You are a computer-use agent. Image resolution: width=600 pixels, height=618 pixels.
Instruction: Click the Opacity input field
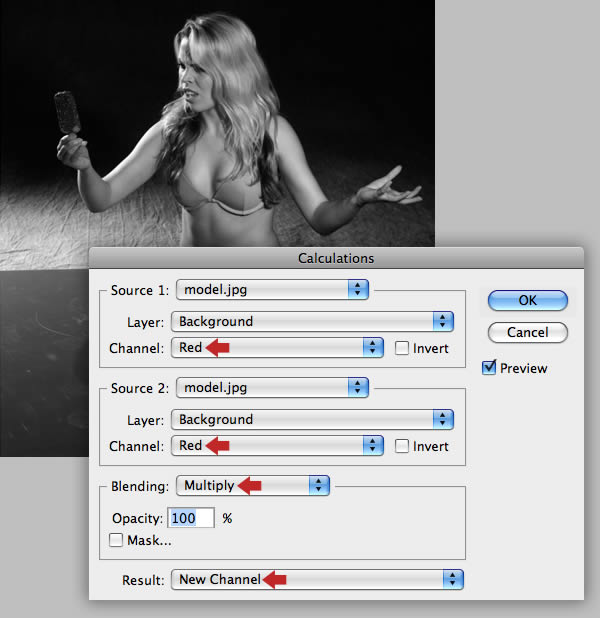(191, 518)
